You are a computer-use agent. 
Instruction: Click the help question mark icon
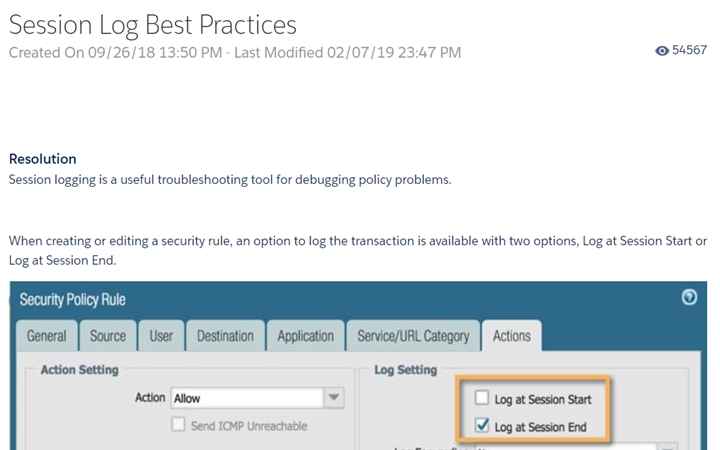pyautogui.click(x=689, y=297)
